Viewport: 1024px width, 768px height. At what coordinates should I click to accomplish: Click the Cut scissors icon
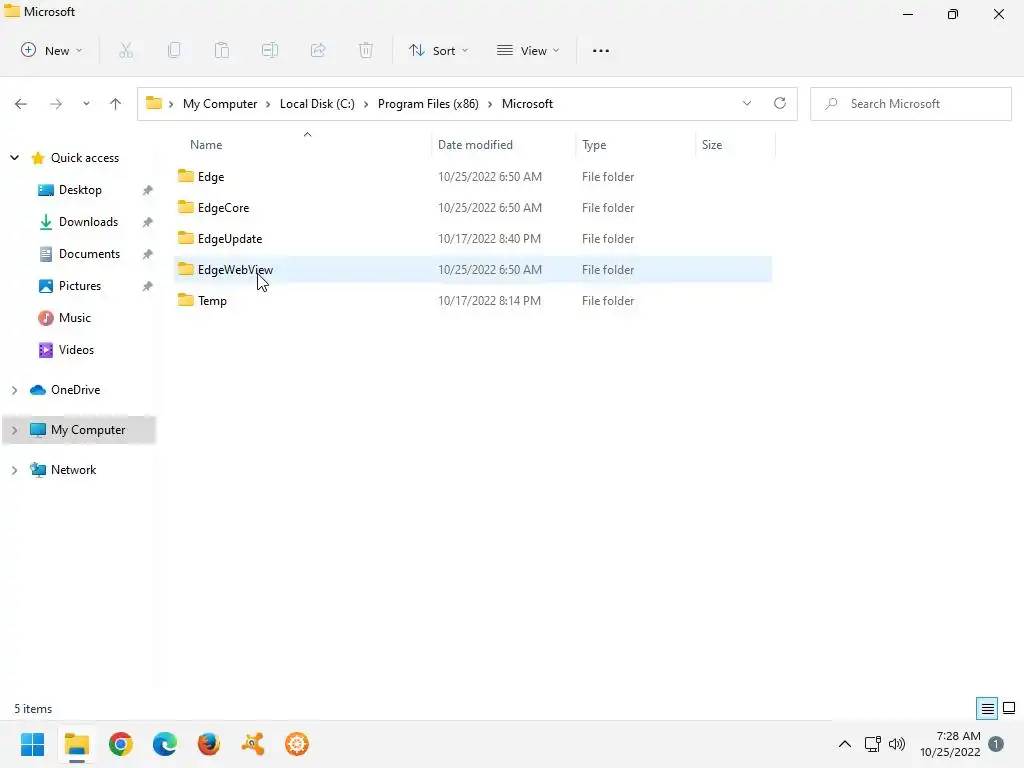pos(126,50)
